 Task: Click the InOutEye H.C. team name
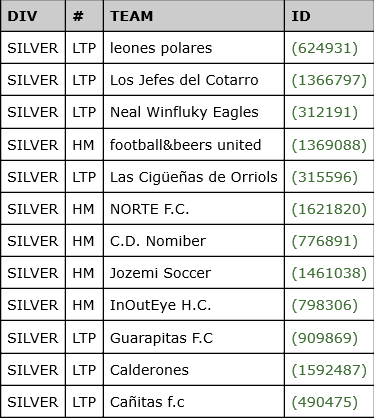160,305
